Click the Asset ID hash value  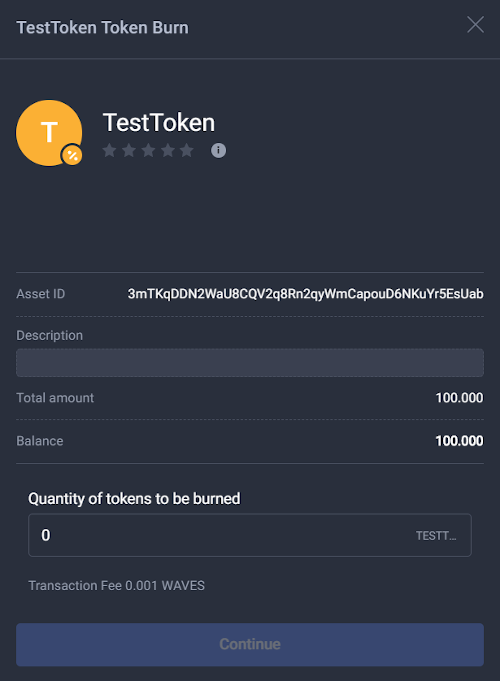coord(305,294)
